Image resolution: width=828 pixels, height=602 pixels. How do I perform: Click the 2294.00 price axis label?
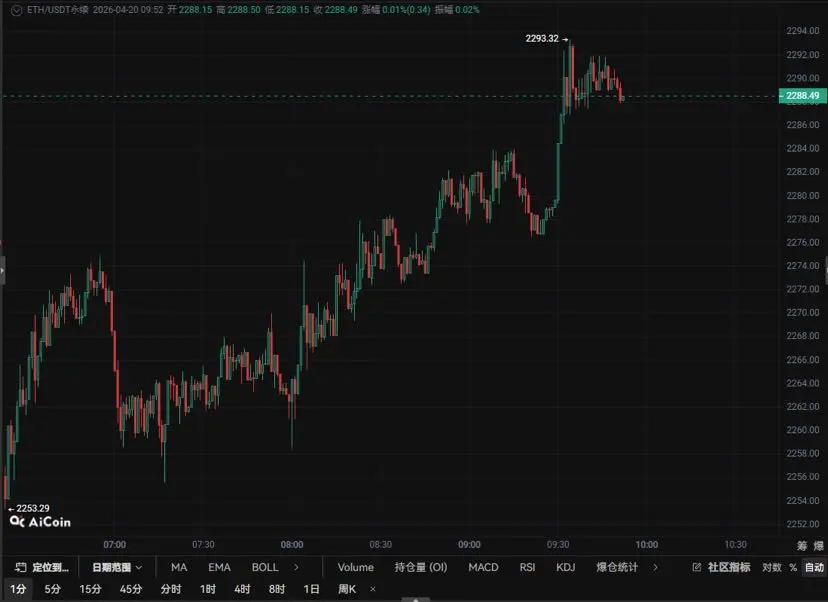point(803,31)
